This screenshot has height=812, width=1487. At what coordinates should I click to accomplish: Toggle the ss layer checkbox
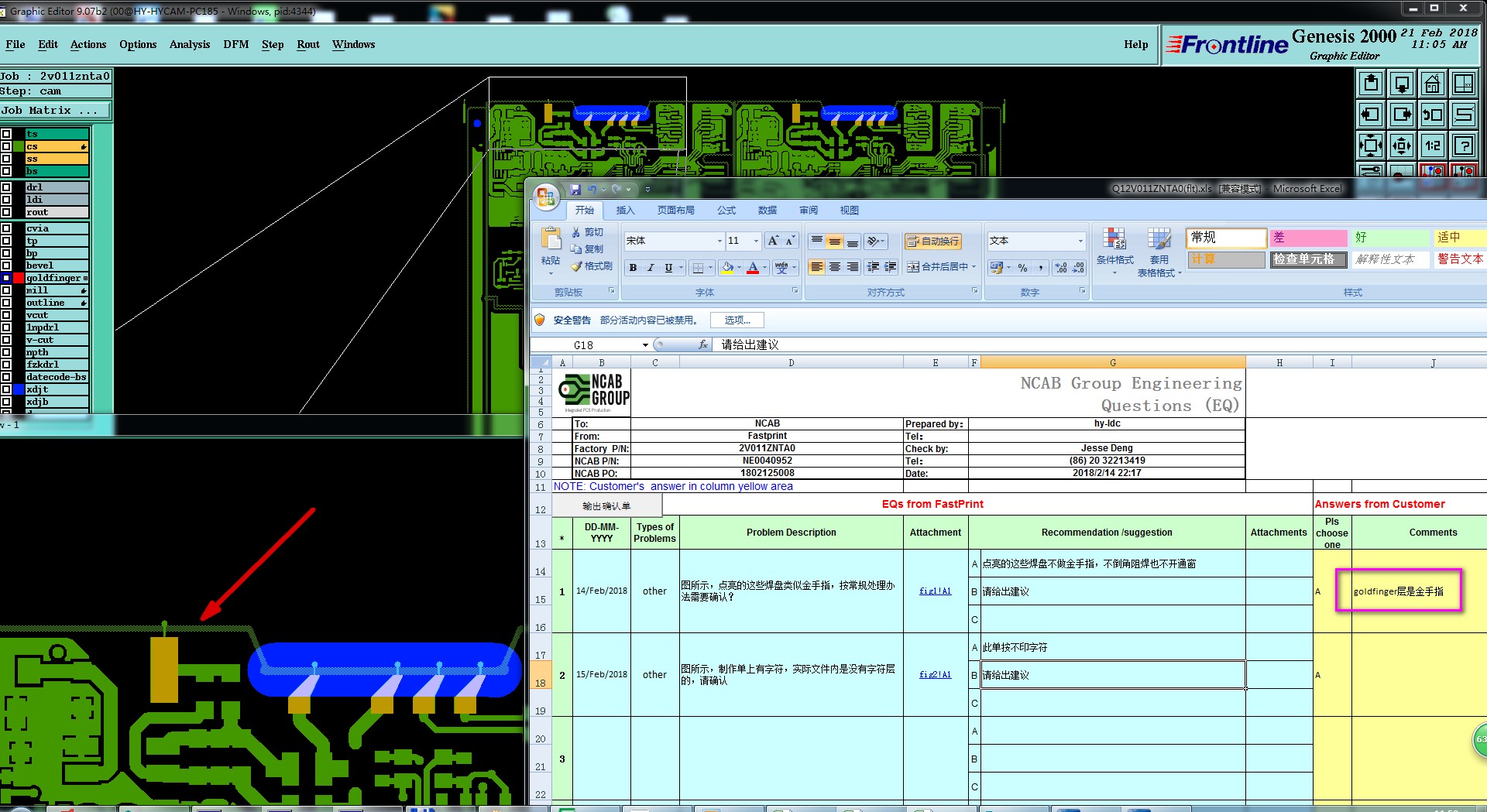(x=6, y=159)
